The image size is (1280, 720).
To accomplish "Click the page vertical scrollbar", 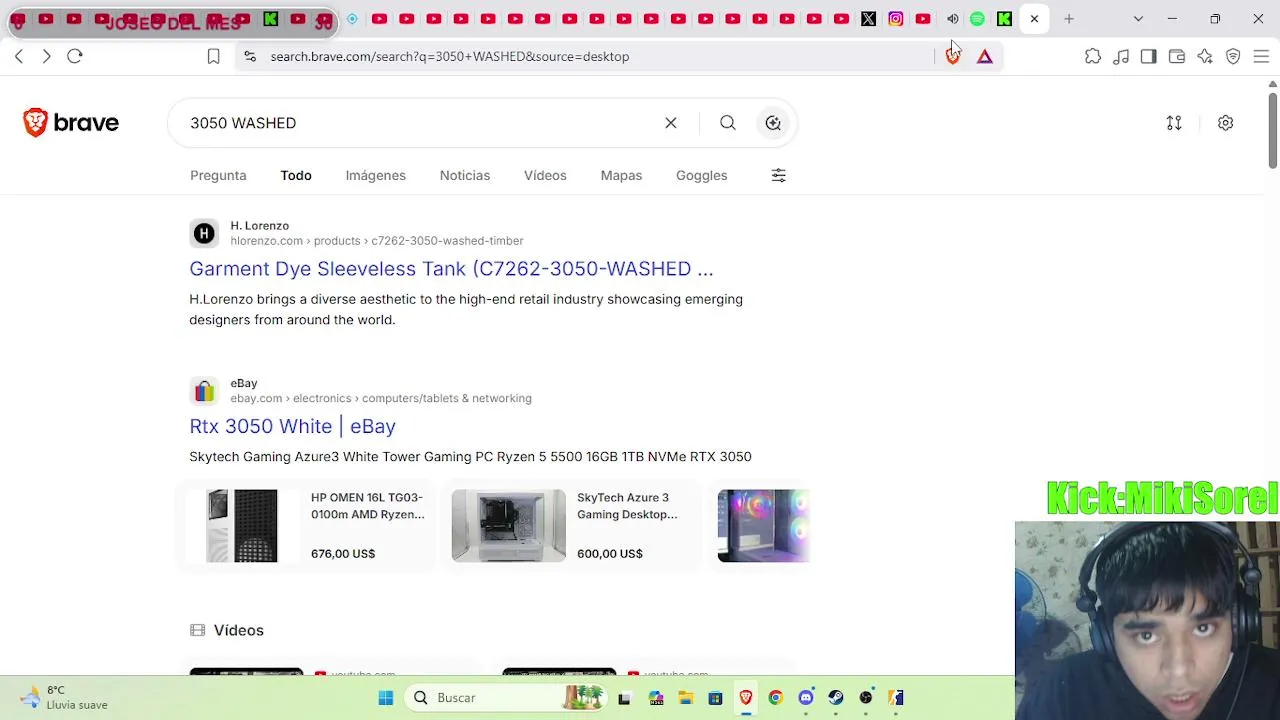I will 1272,130.
